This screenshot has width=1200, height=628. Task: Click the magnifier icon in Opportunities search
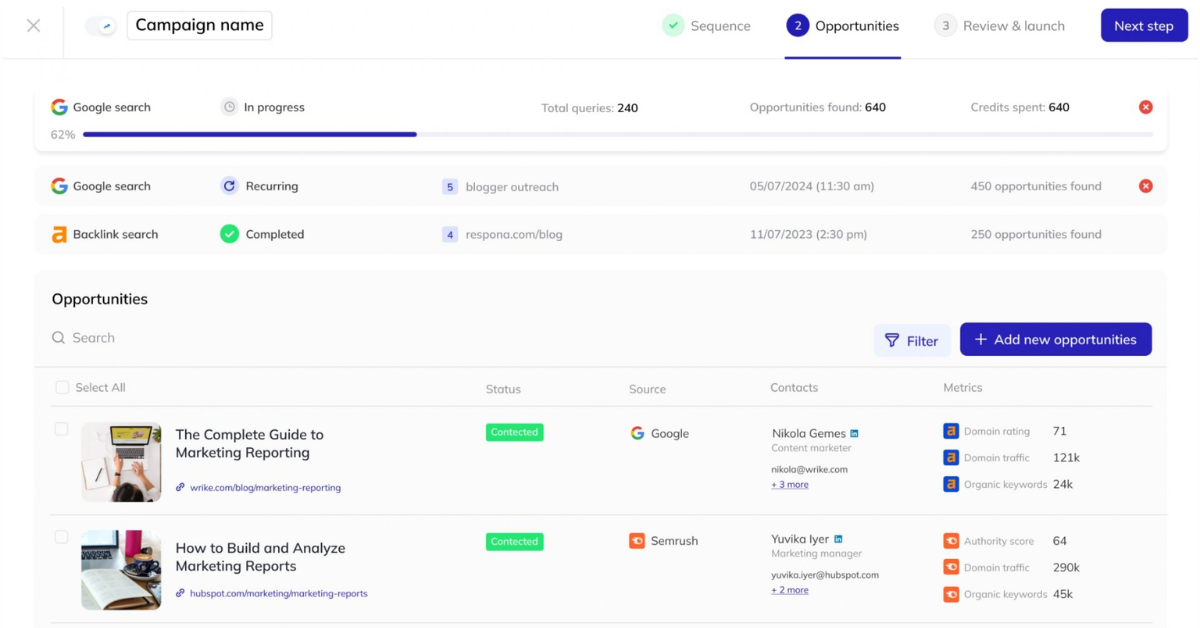click(59, 338)
